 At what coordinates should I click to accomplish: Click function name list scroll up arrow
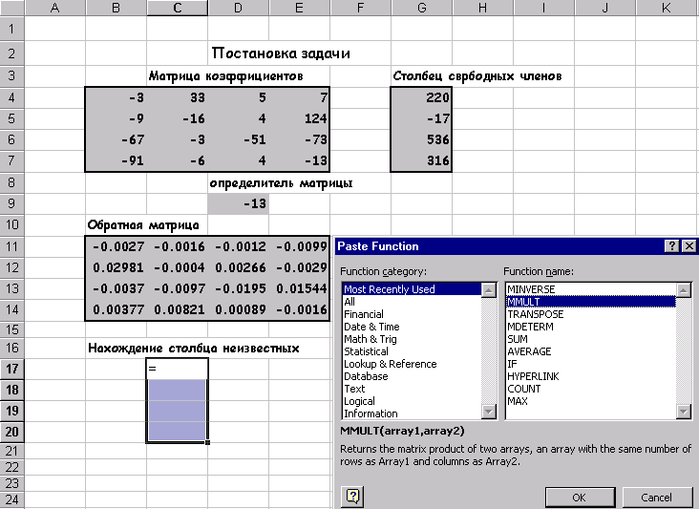pos(684,290)
